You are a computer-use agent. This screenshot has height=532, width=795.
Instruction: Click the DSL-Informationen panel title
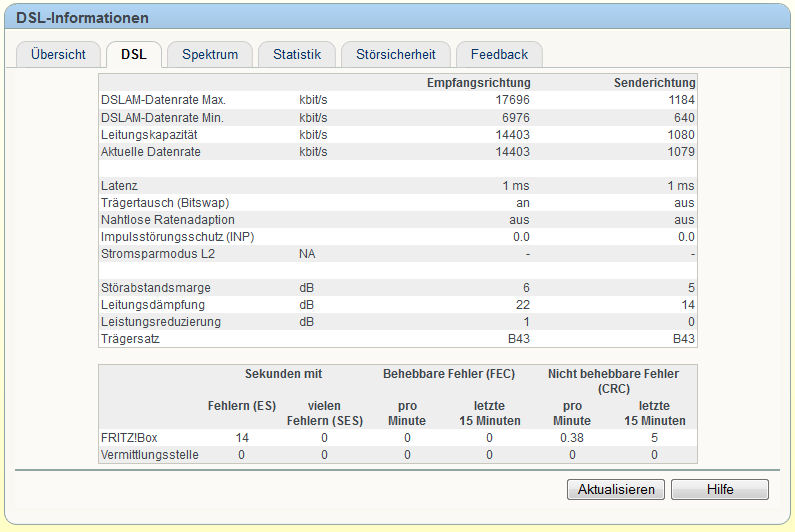coord(82,18)
